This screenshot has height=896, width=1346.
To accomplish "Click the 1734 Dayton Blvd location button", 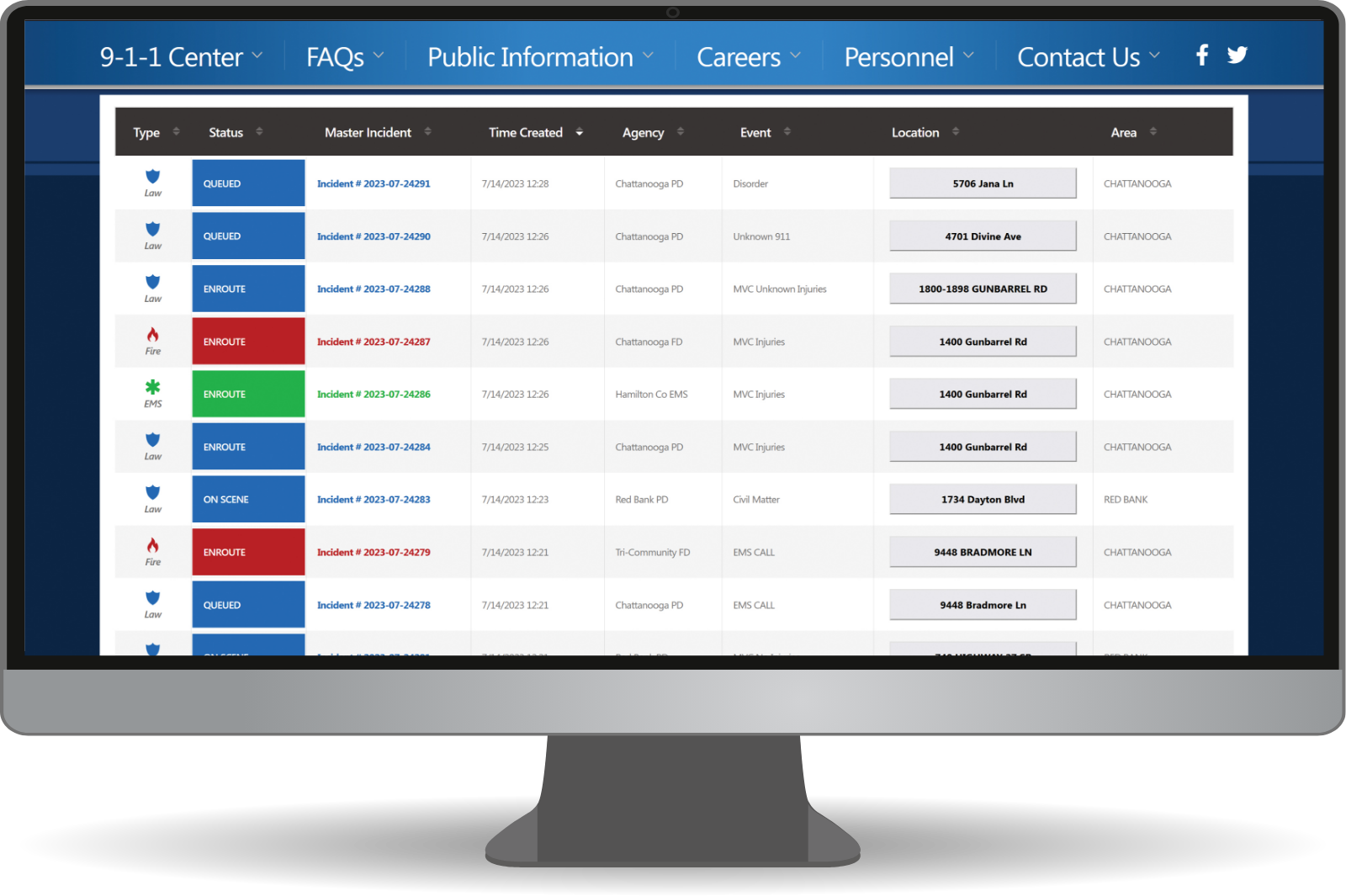I will tap(983, 499).
